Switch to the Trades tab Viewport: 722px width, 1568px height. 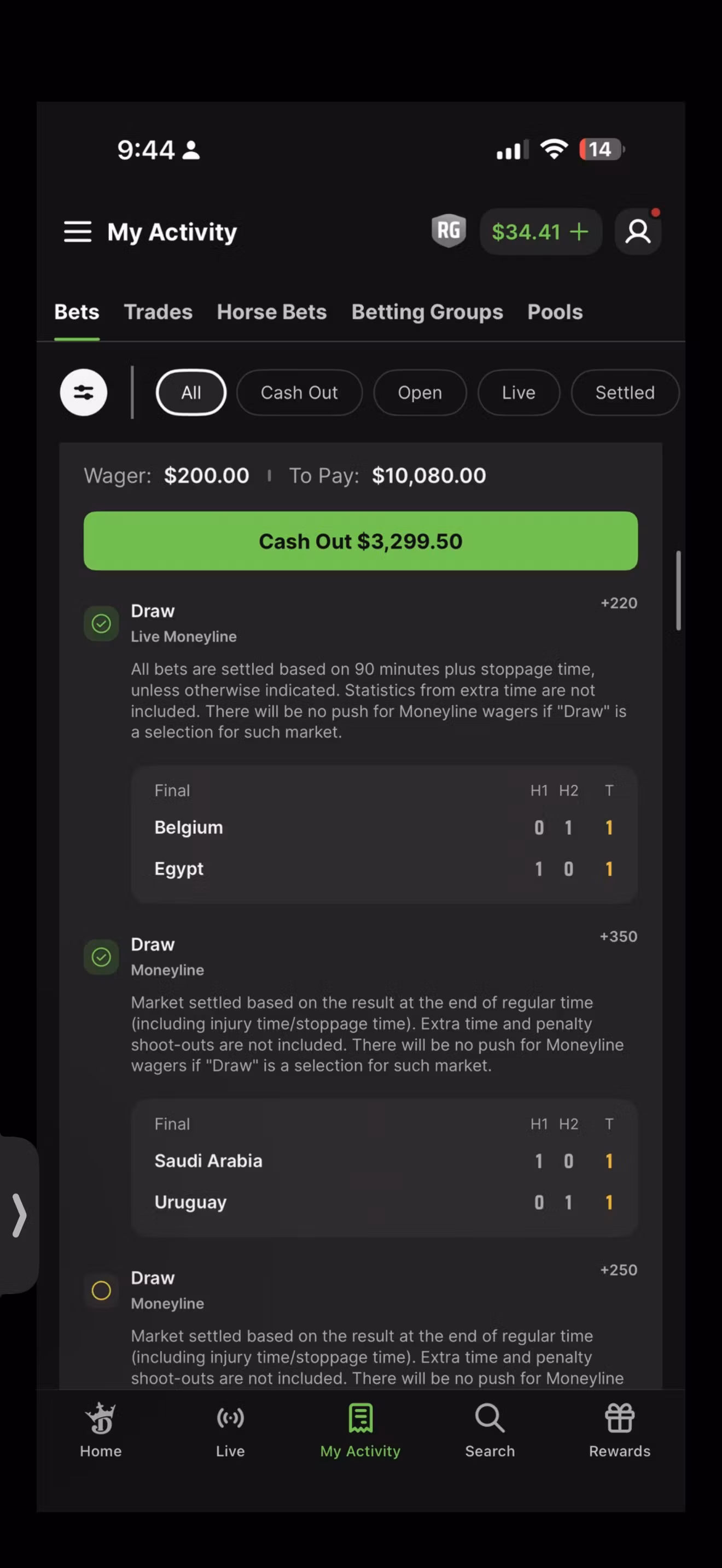coord(158,312)
